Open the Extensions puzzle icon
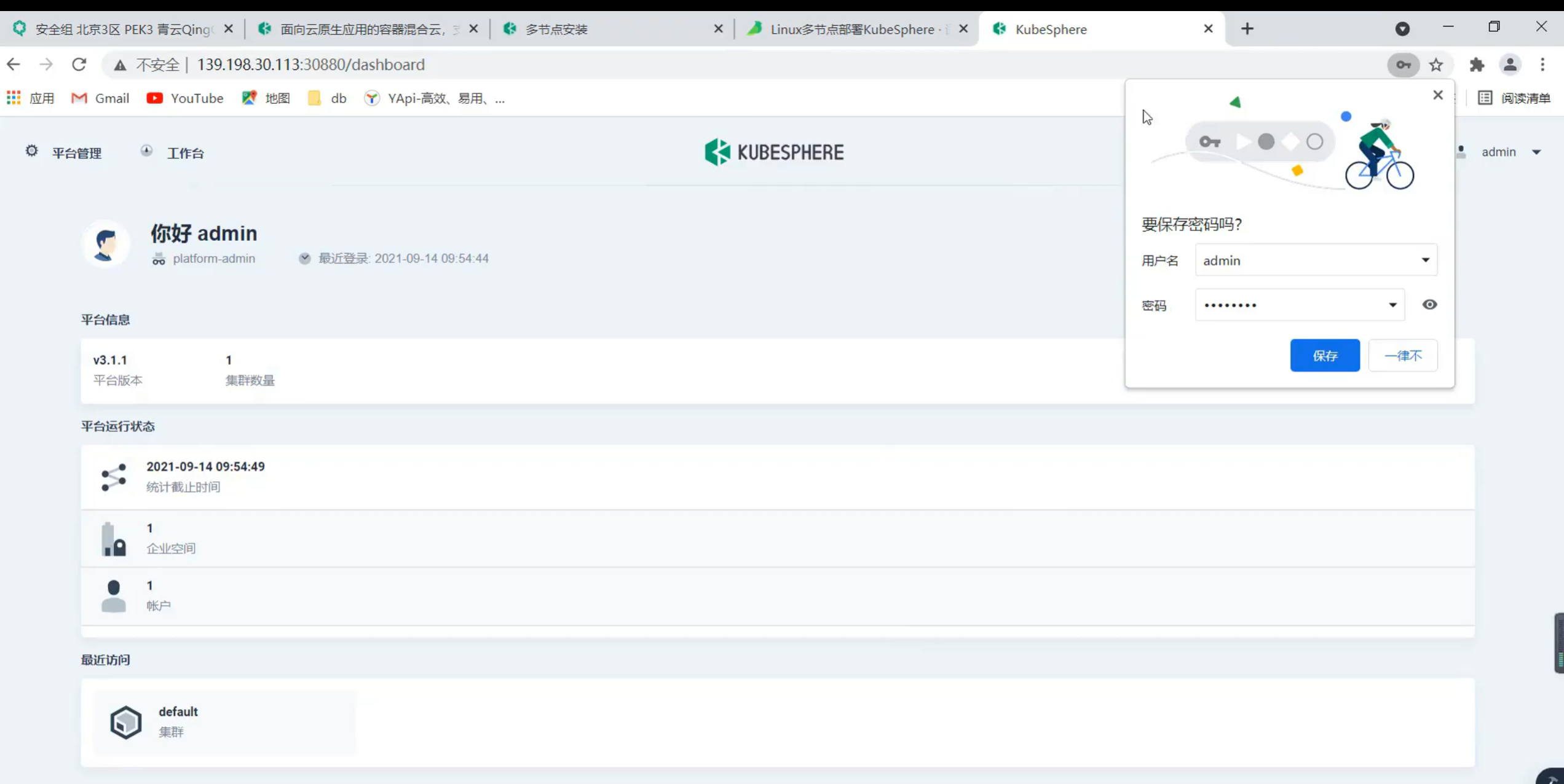This screenshot has width=1564, height=784. coord(1477,65)
